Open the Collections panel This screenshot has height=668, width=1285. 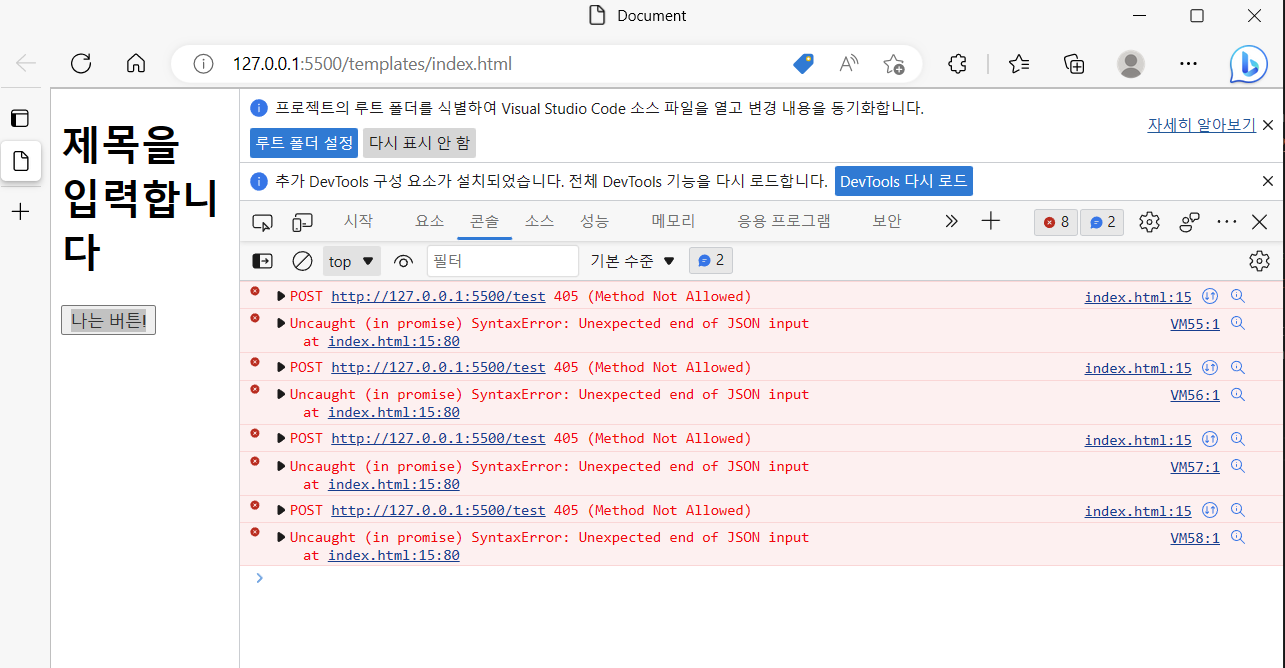1075,64
